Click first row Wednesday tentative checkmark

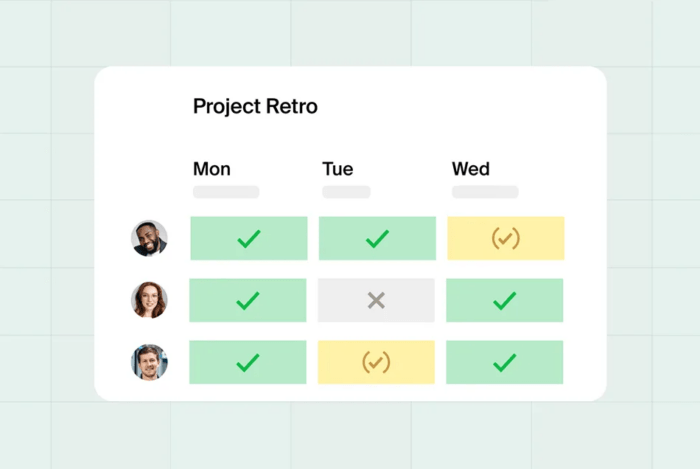[x=505, y=239]
